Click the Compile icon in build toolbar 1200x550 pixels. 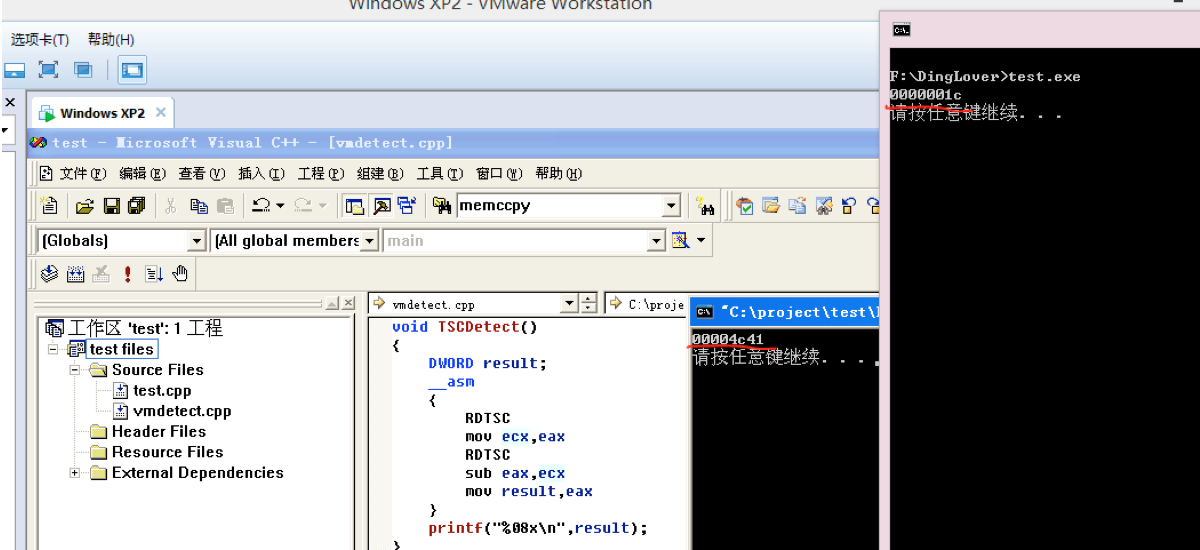click(x=49, y=273)
